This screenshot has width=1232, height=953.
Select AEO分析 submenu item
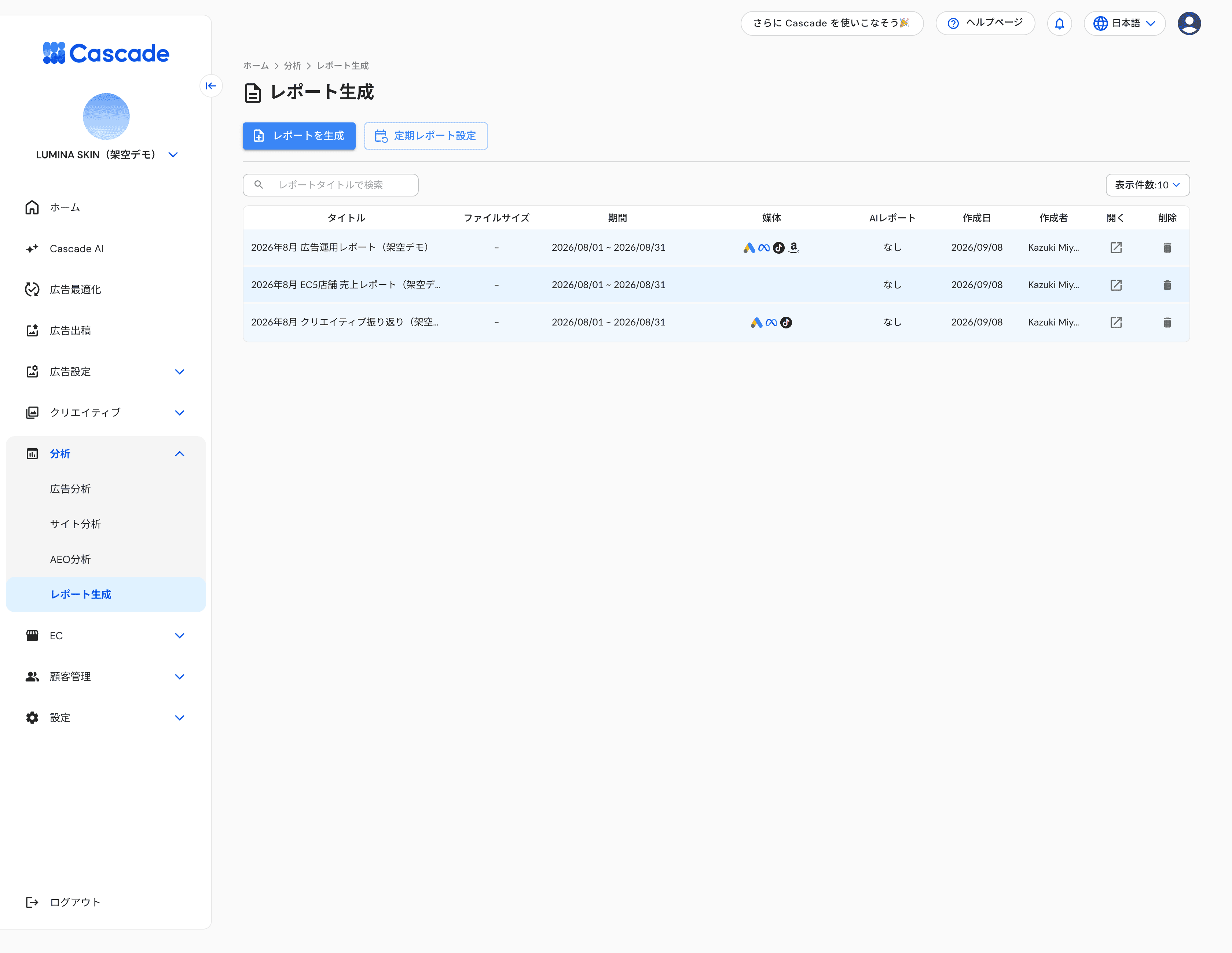[x=106, y=559]
